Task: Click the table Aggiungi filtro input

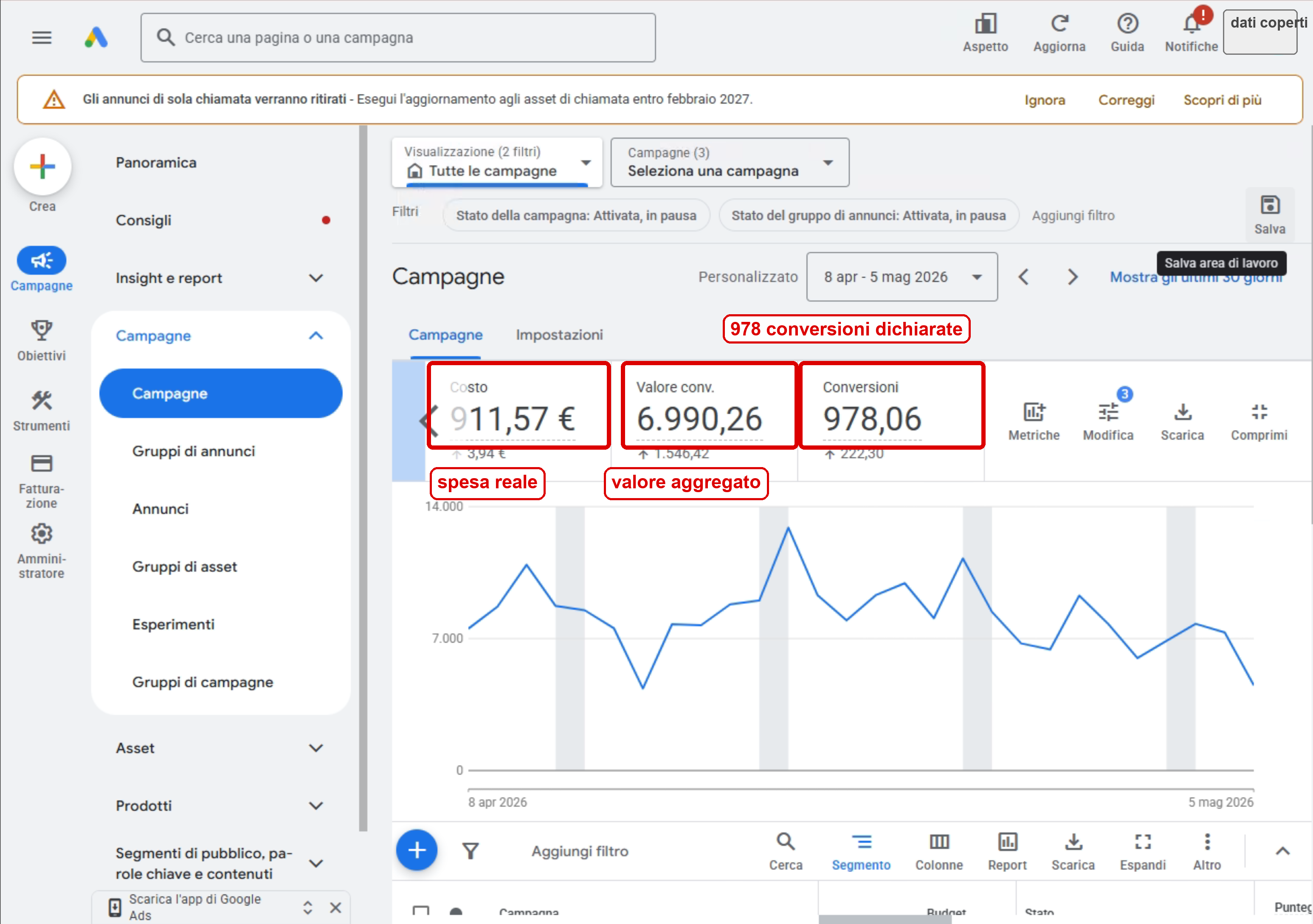Action: (579, 851)
